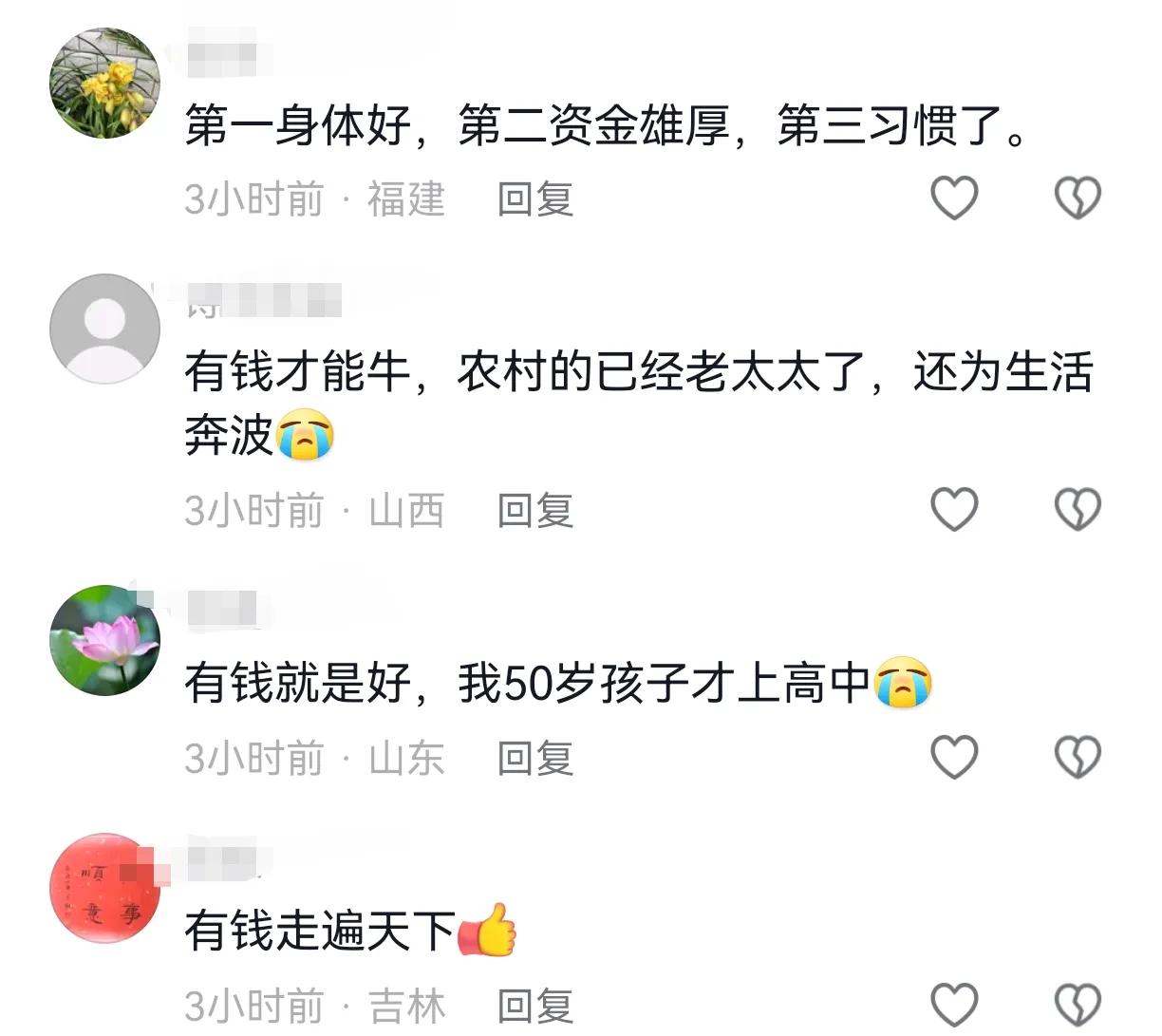Viewport: 1162px width, 1036px height.
Task: Tap broken heart on the Shanxi comment
Action: click(x=1078, y=510)
